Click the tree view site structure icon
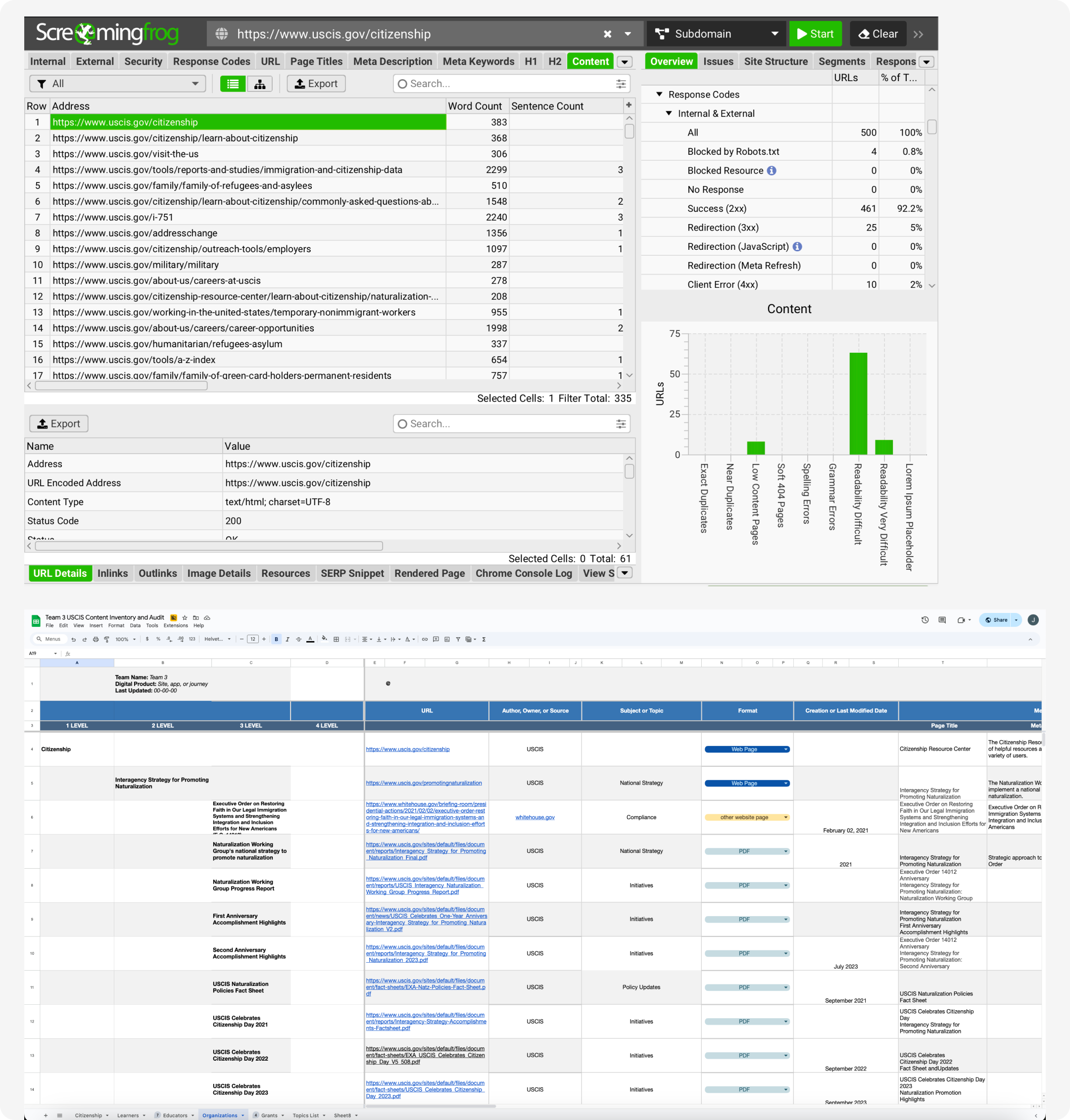 point(259,84)
